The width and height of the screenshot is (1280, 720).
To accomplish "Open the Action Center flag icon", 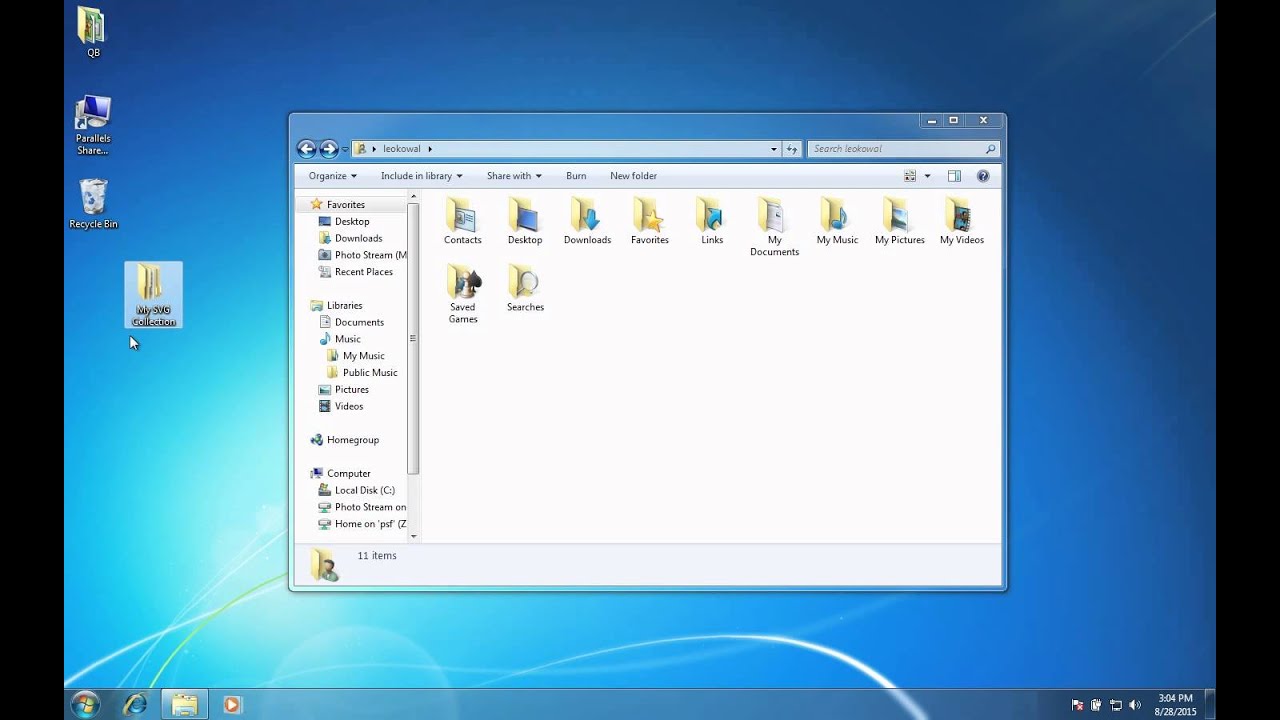I will 1077,705.
